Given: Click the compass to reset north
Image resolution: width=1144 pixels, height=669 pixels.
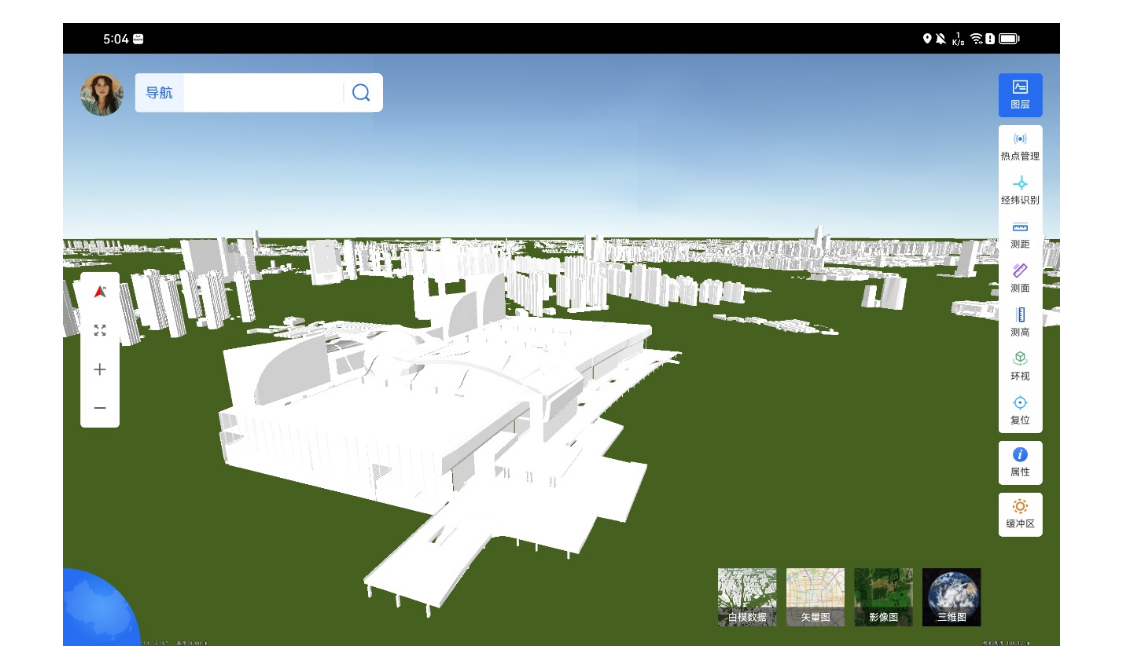Looking at the screenshot, I should tap(99, 294).
